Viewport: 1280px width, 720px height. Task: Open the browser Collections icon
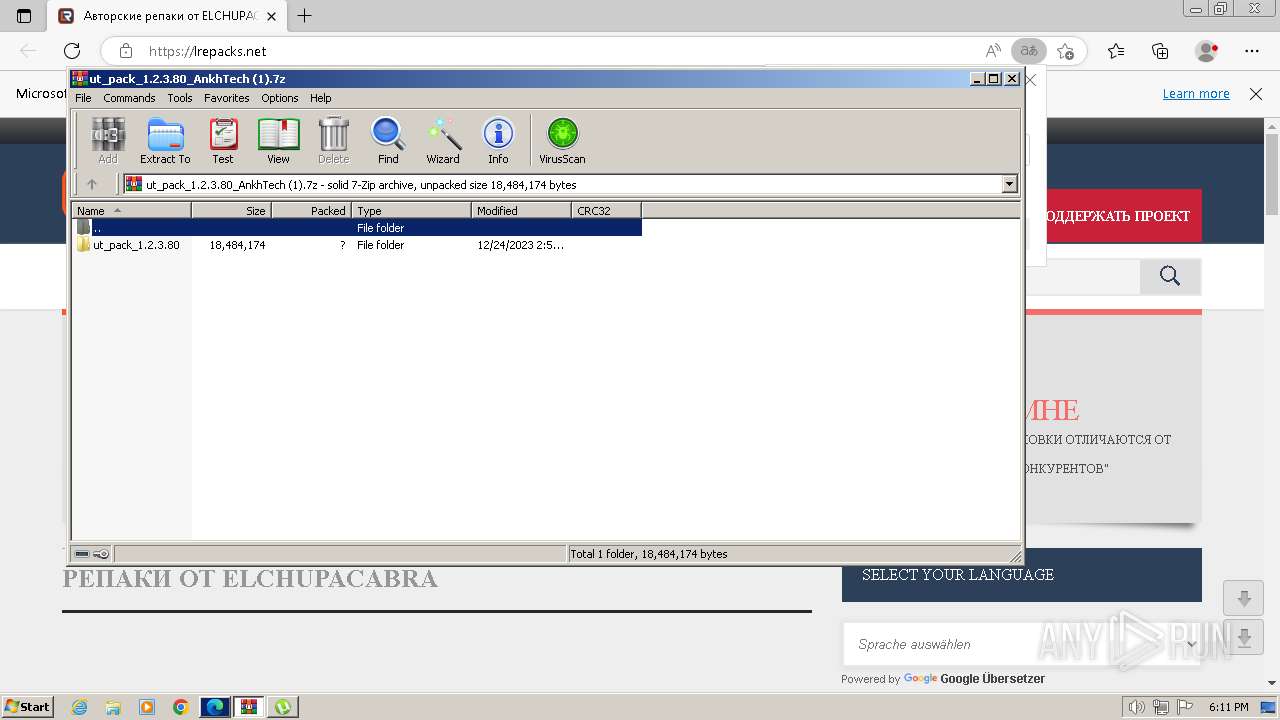(1160, 51)
